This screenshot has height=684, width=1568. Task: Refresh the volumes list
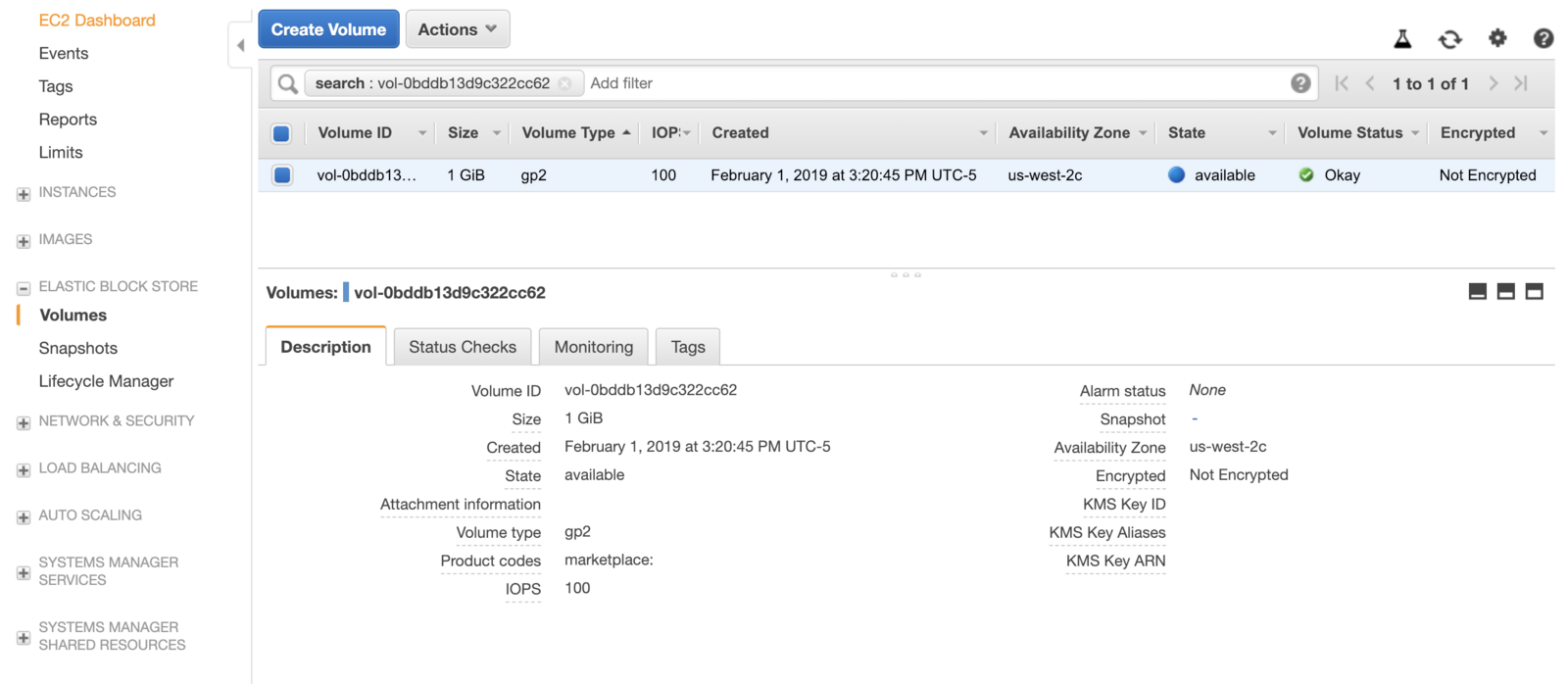point(1449,39)
